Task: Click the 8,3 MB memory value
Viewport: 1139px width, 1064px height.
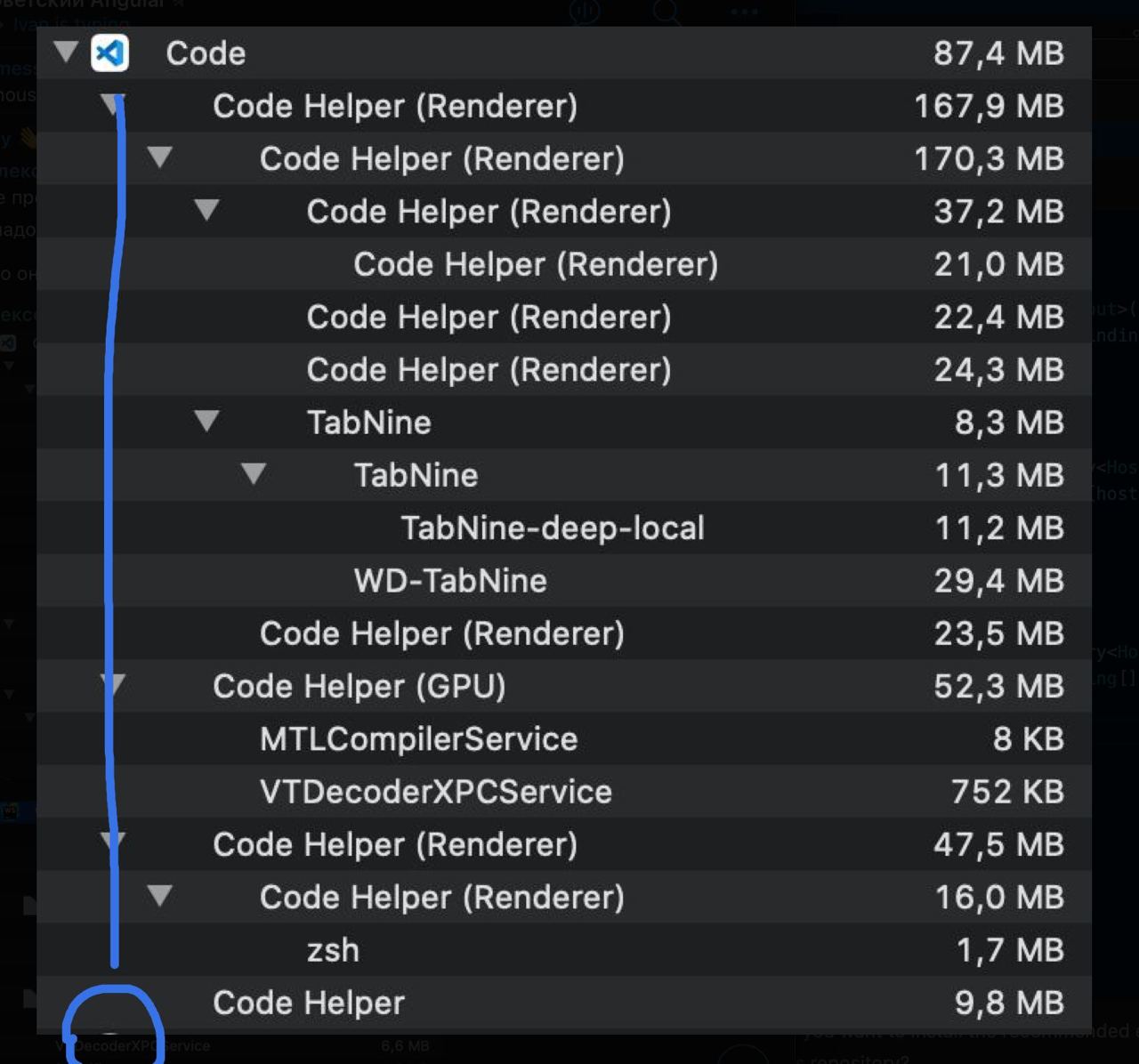Action: pos(1009,423)
